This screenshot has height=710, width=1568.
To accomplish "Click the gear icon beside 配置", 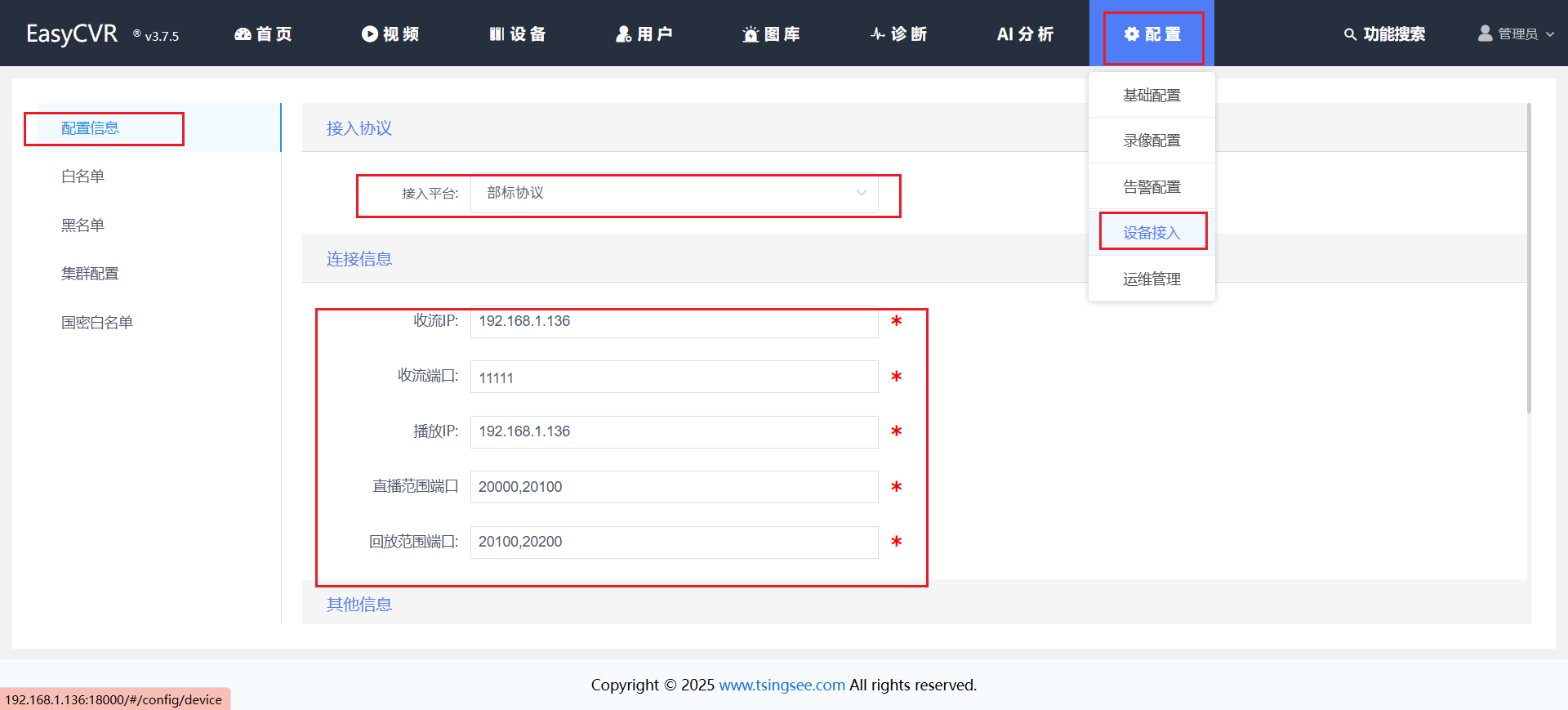I will pyautogui.click(x=1131, y=34).
